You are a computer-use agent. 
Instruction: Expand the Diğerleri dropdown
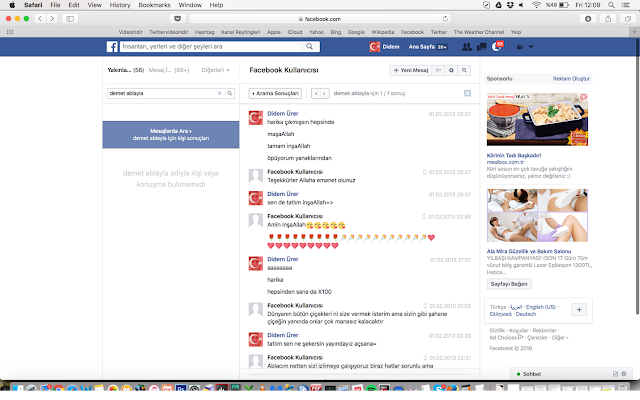coord(216,70)
